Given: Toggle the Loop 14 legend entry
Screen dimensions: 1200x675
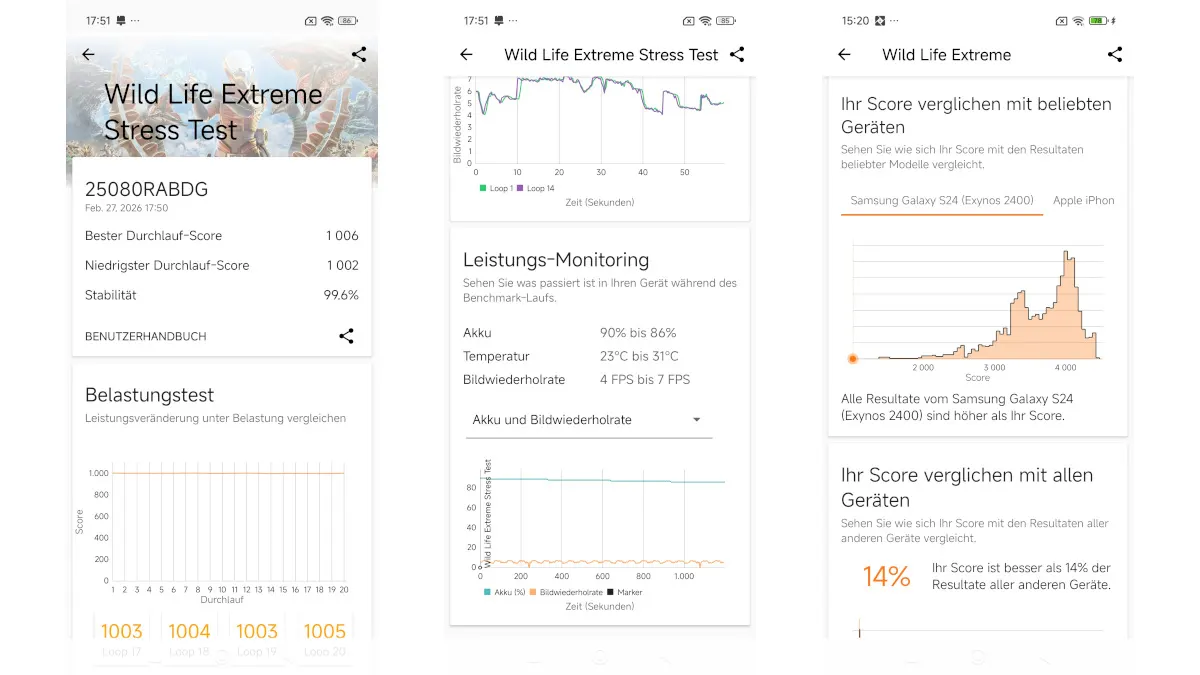Looking at the screenshot, I should tap(535, 188).
